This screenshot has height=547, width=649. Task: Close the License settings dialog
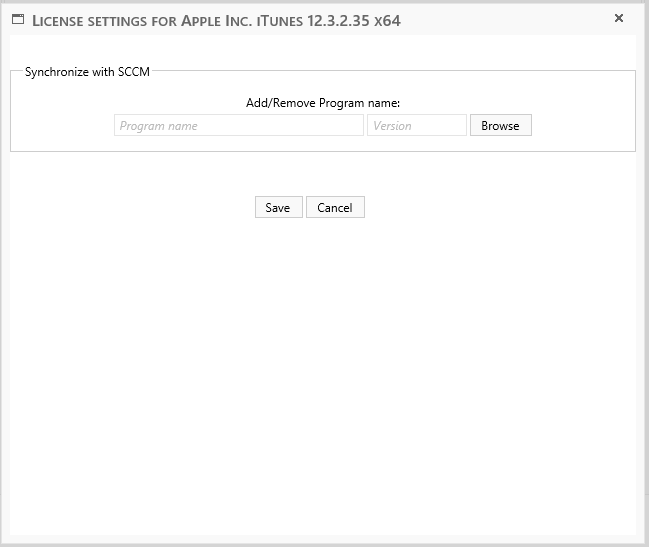click(619, 18)
